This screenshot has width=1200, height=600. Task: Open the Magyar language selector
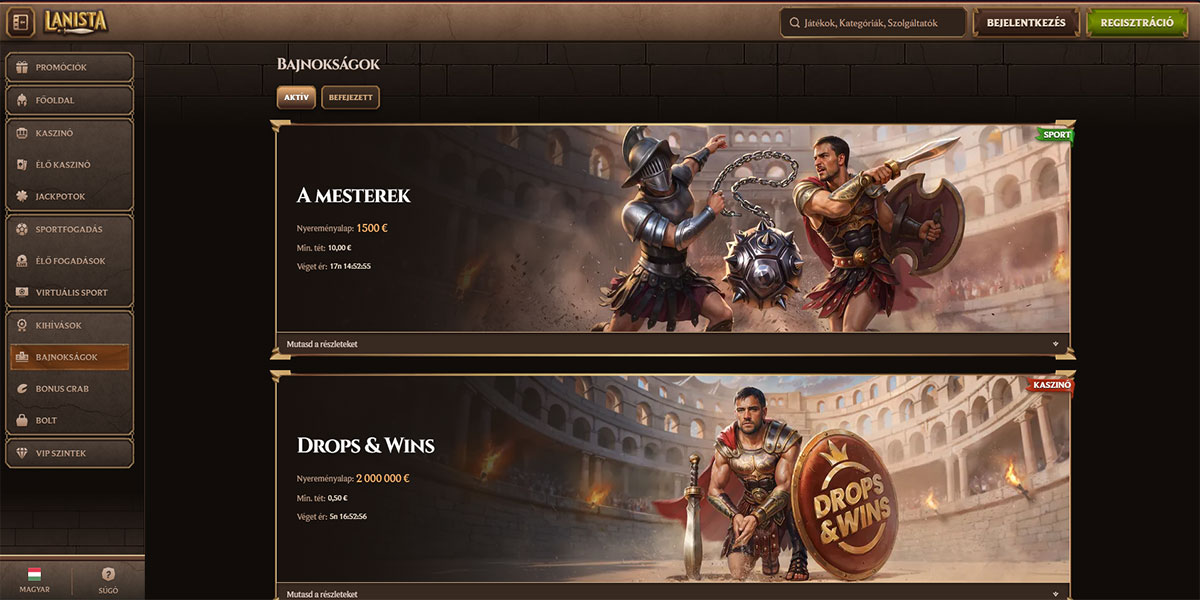[x=34, y=579]
